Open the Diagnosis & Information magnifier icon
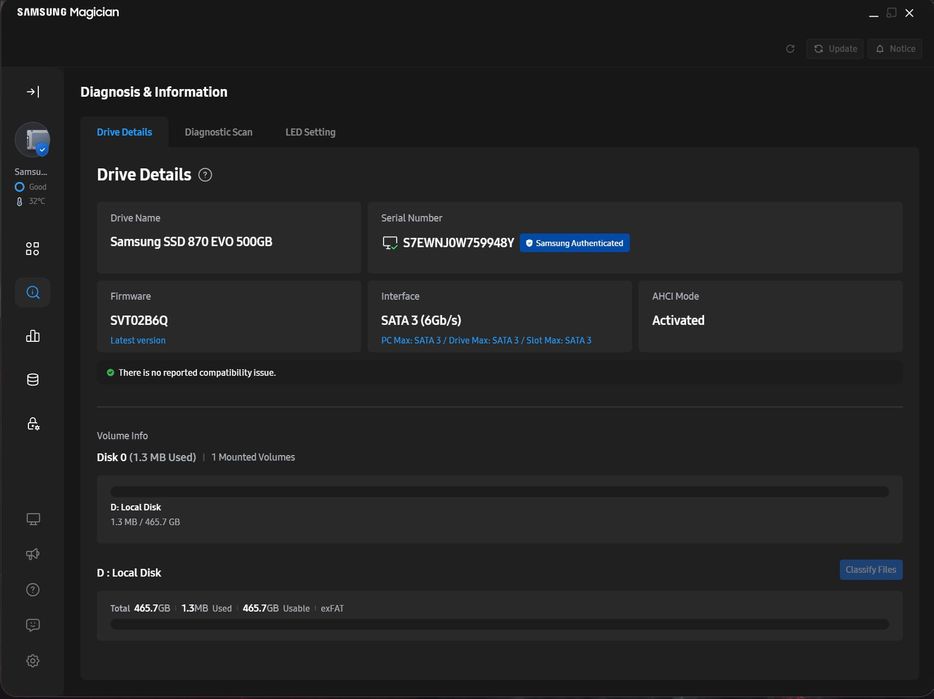Screen dimensions: 934x699 (33, 293)
